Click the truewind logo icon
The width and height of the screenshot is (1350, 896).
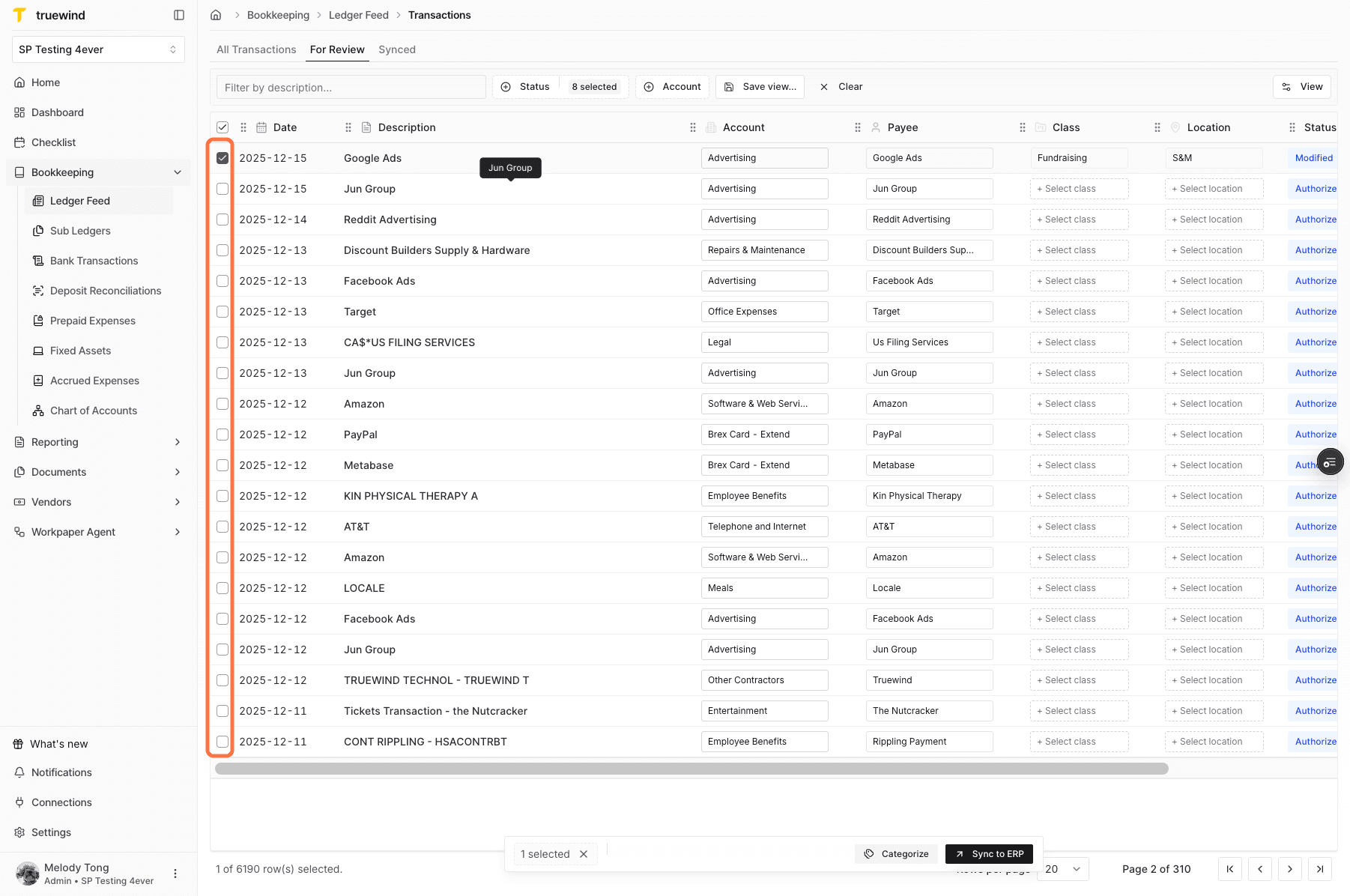coord(20,15)
